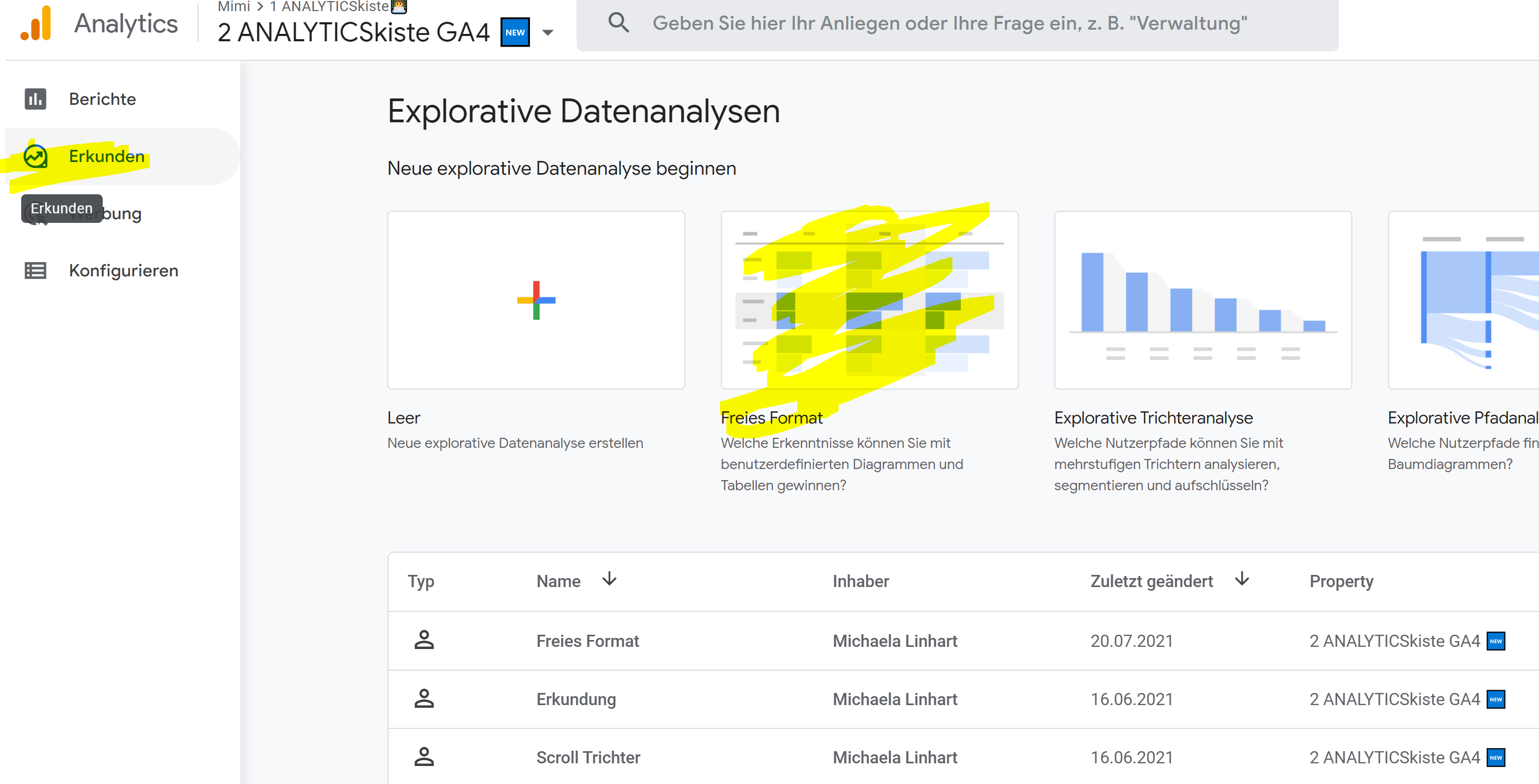Screen dimensions: 1539x784
Task: Create a blank exploration via Leer card
Action: click(535, 300)
